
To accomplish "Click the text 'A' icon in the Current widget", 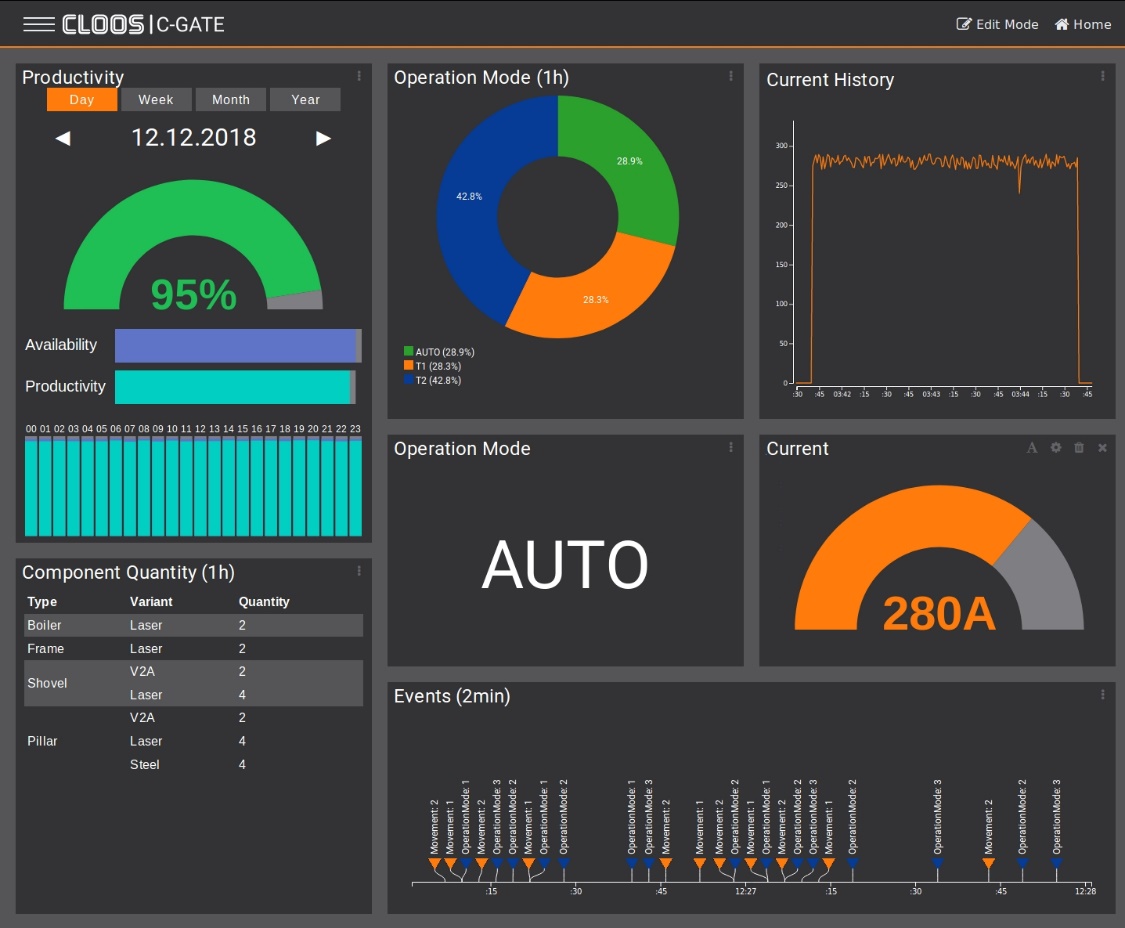I will click(x=1032, y=448).
